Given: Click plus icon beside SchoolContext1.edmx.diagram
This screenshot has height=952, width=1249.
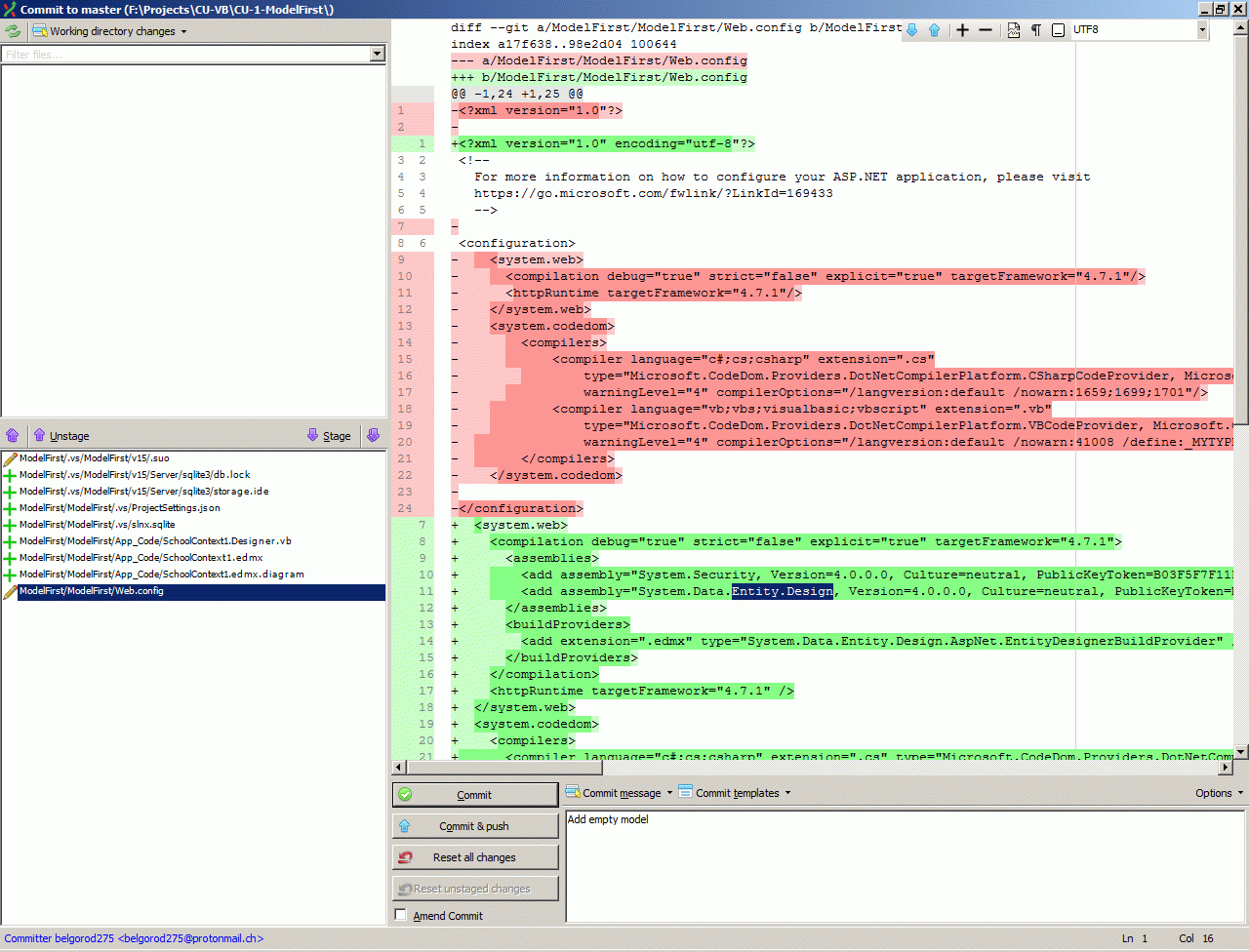Looking at the screenshot, I should 10,575.
